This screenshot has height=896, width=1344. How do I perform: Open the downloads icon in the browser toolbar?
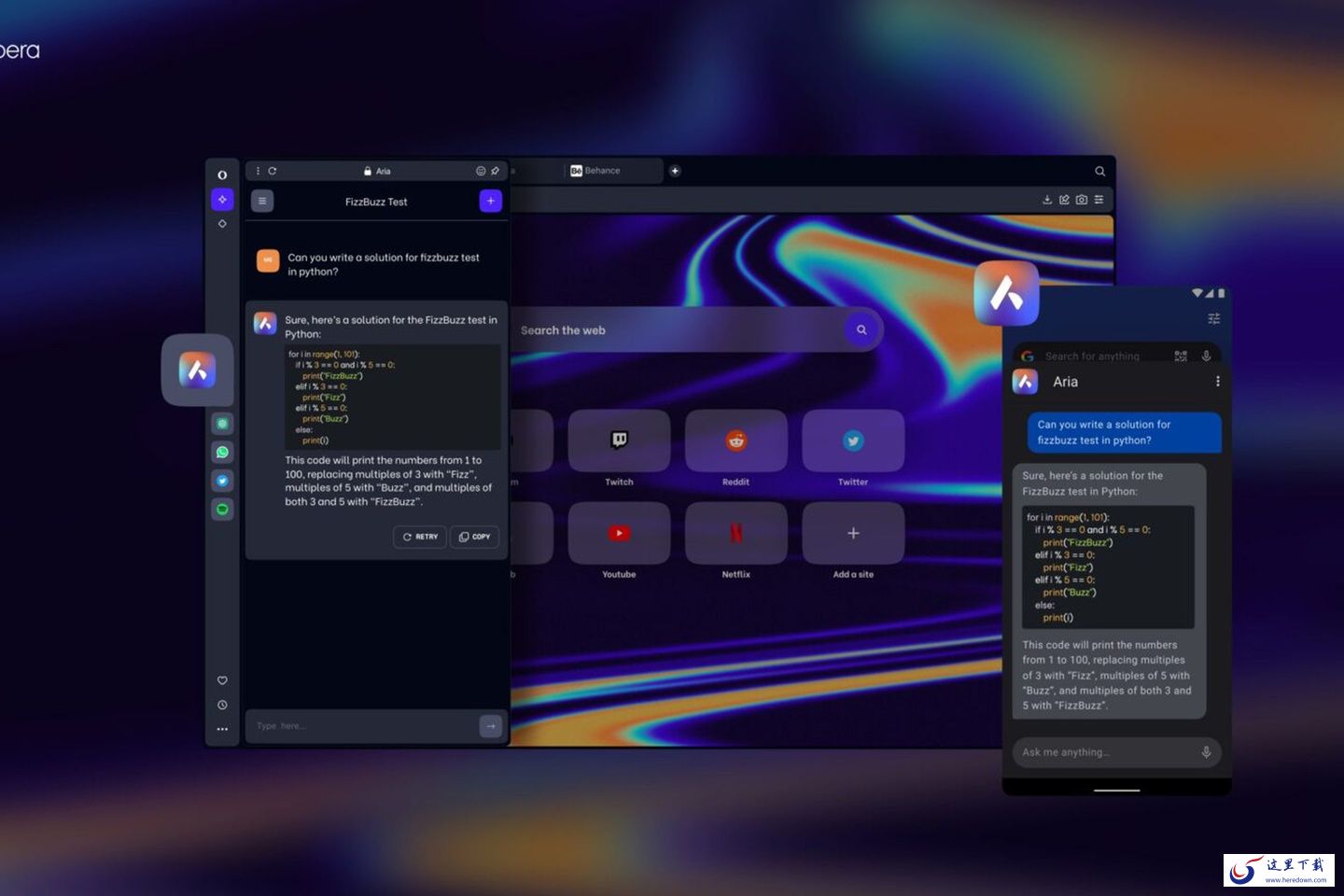[x=1047, y=200]
